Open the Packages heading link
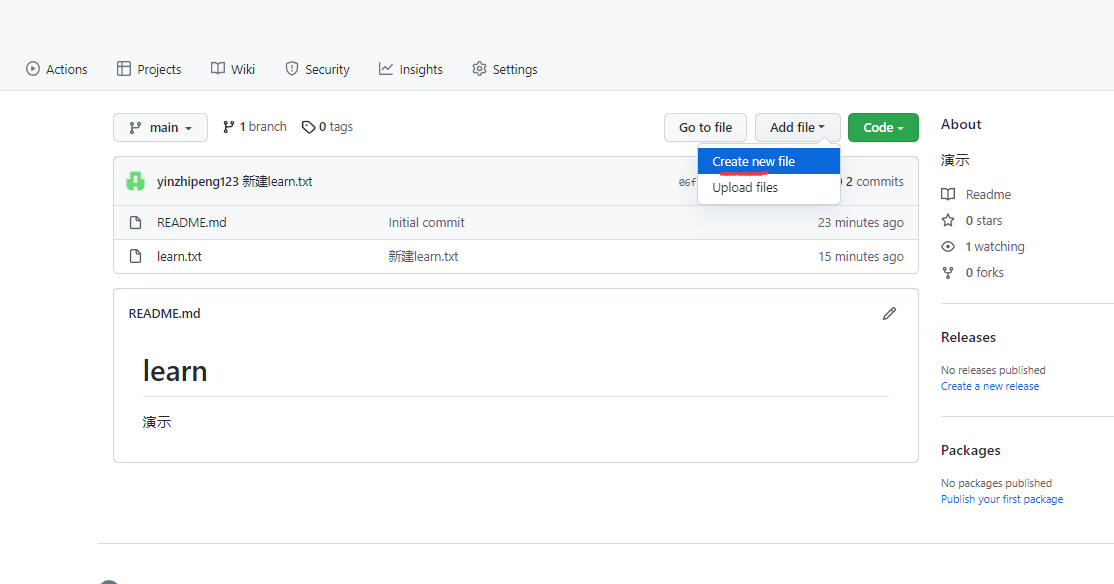This screenshot has width=1114, height=584. (970, 450)
